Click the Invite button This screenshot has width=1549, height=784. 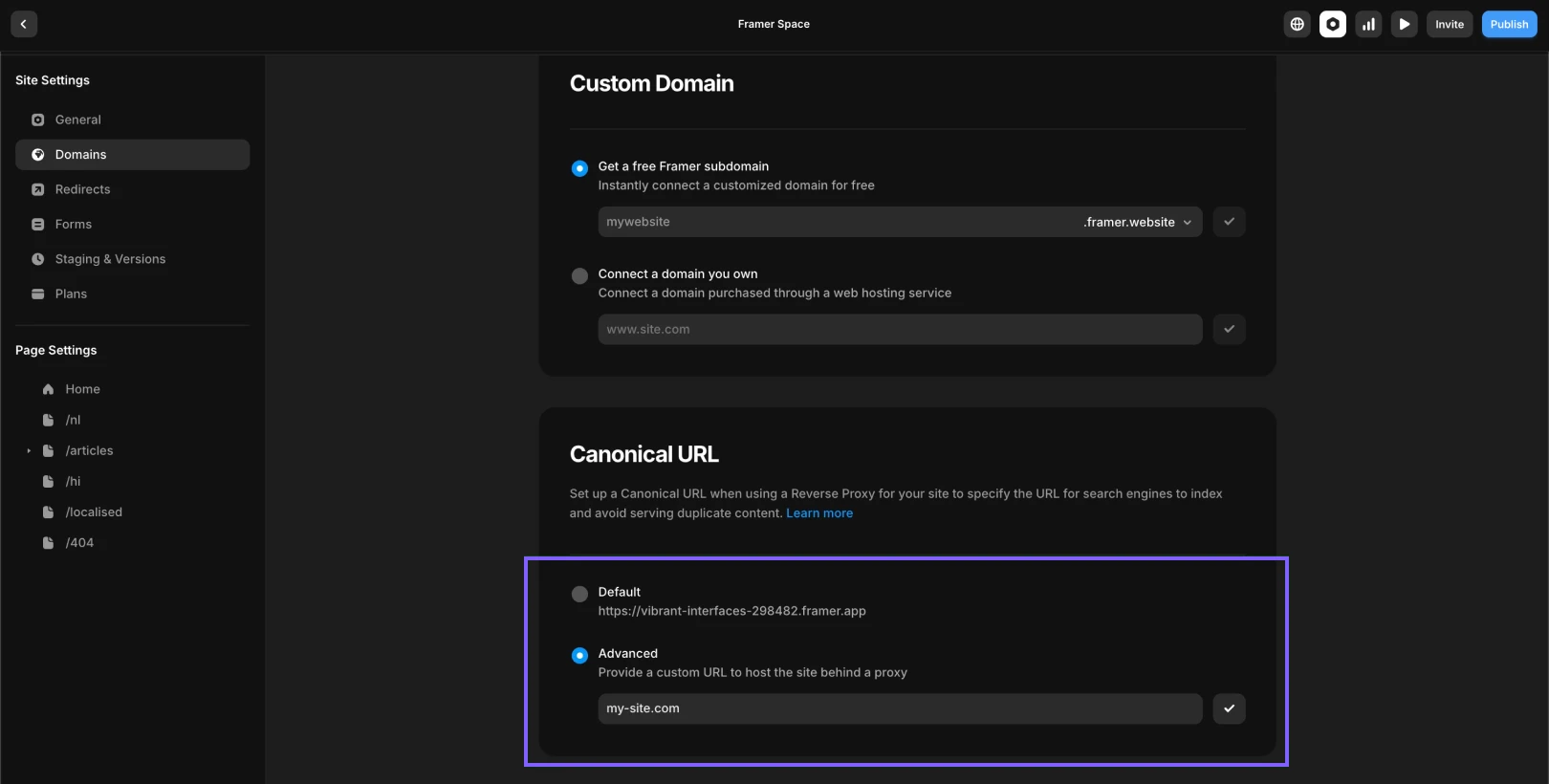[1450, 24]
